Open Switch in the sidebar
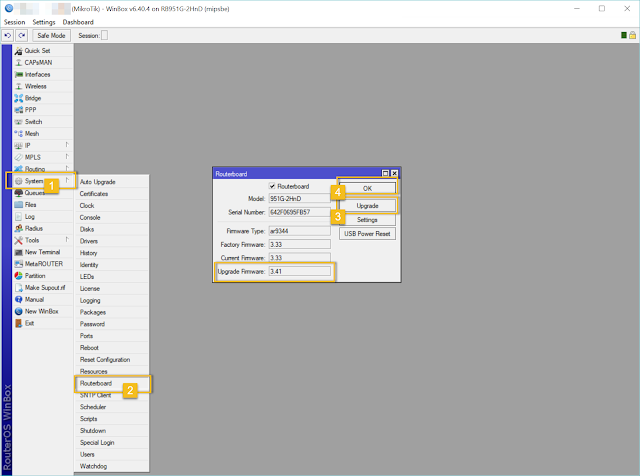This screenshot has height=476, width=640. (x=43, y=122)
